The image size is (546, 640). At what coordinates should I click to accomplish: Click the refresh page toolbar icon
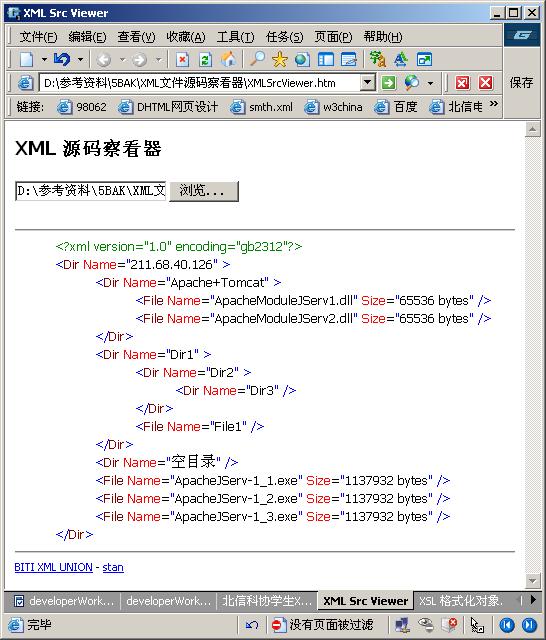205,60
